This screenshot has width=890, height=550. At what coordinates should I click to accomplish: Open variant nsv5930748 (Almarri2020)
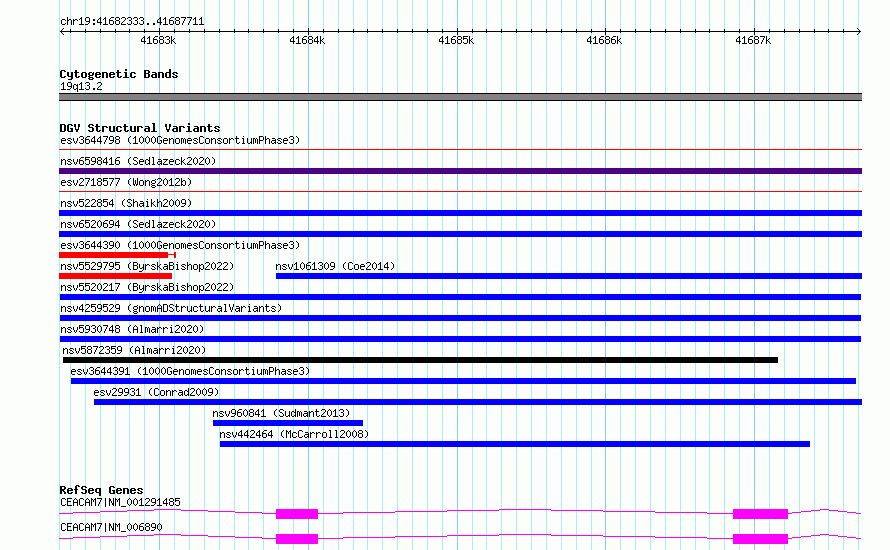tap(132, 329)
